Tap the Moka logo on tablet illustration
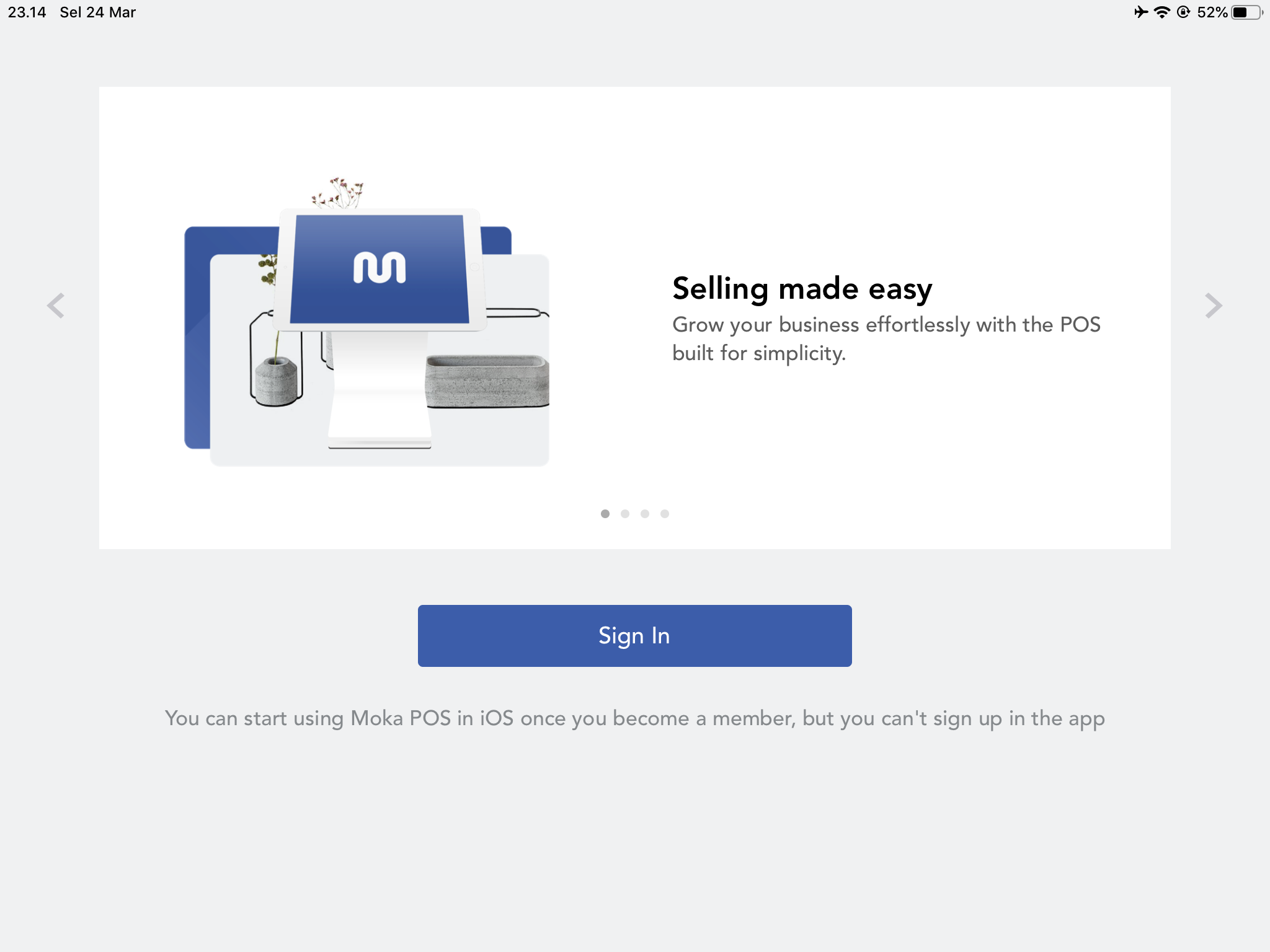 (380, 268)
